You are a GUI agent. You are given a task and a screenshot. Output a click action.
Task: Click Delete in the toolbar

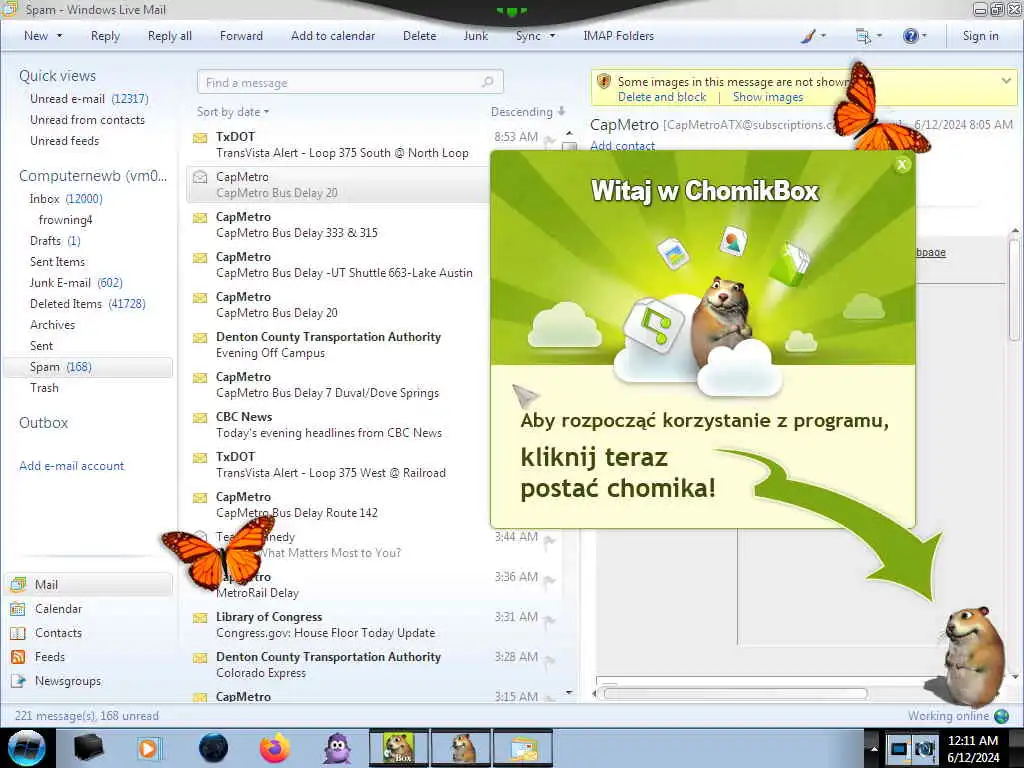coord(419,36)
